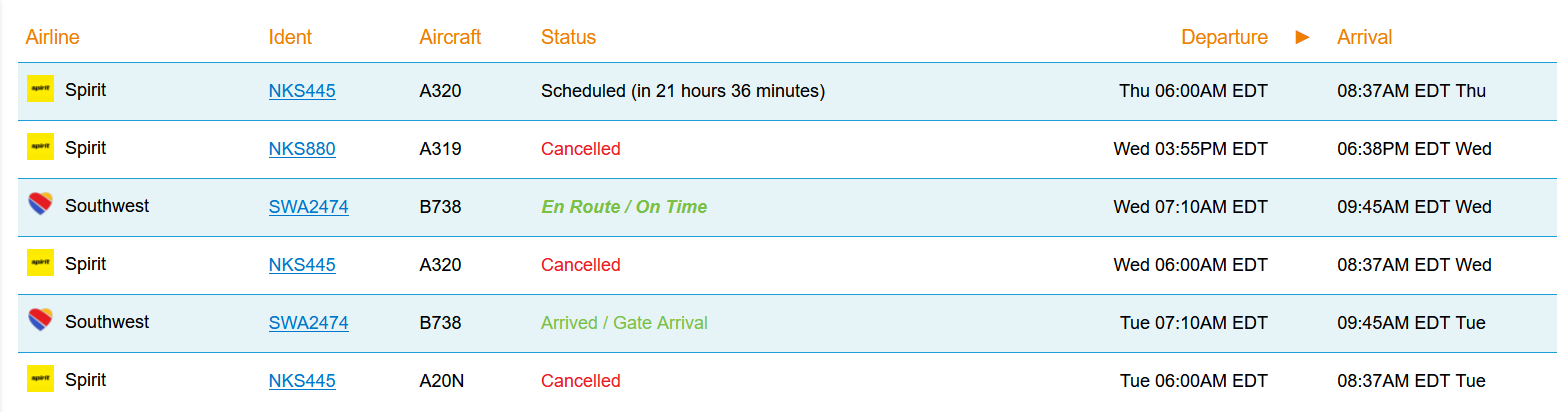Sort by the Departure column header
1557x412 pixels.
point(1224,37)
